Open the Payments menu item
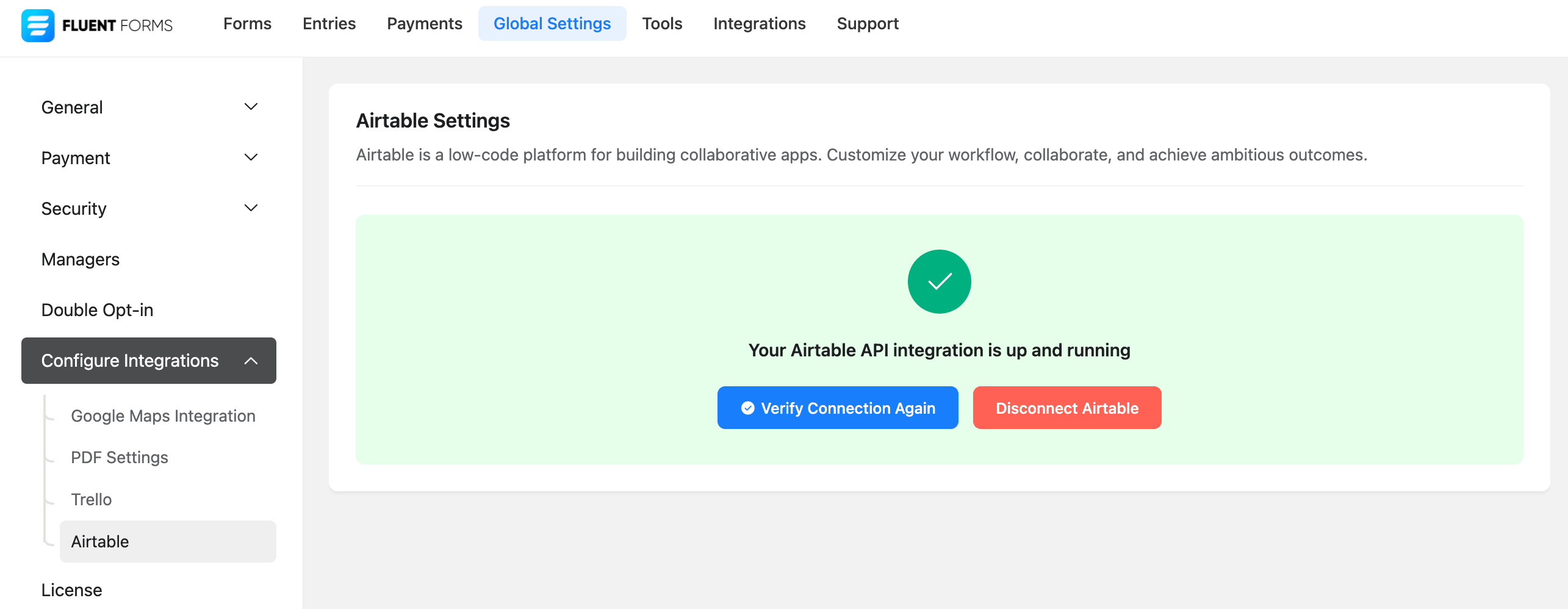Viewport: 1568px width, 609px height. (x=424, y=24)
